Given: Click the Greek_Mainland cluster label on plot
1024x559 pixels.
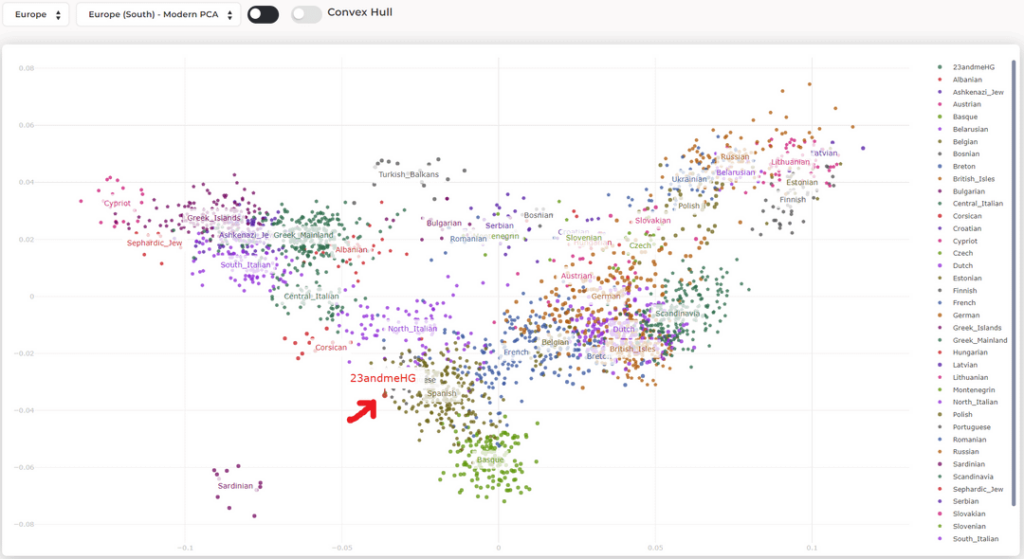Looking at the screenshot, I should (303, 235).
